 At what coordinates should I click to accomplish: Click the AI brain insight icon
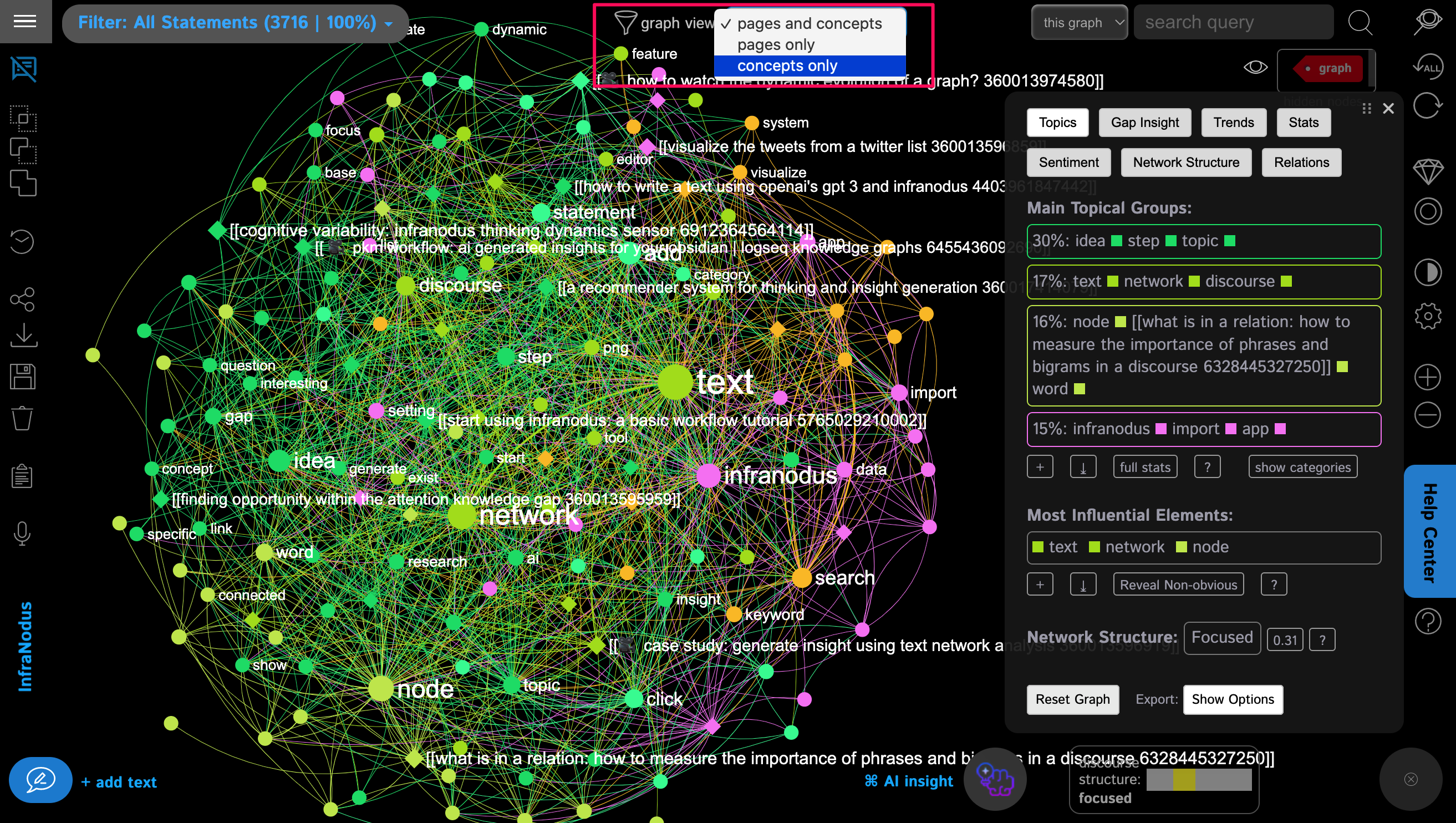coord(996,780)
